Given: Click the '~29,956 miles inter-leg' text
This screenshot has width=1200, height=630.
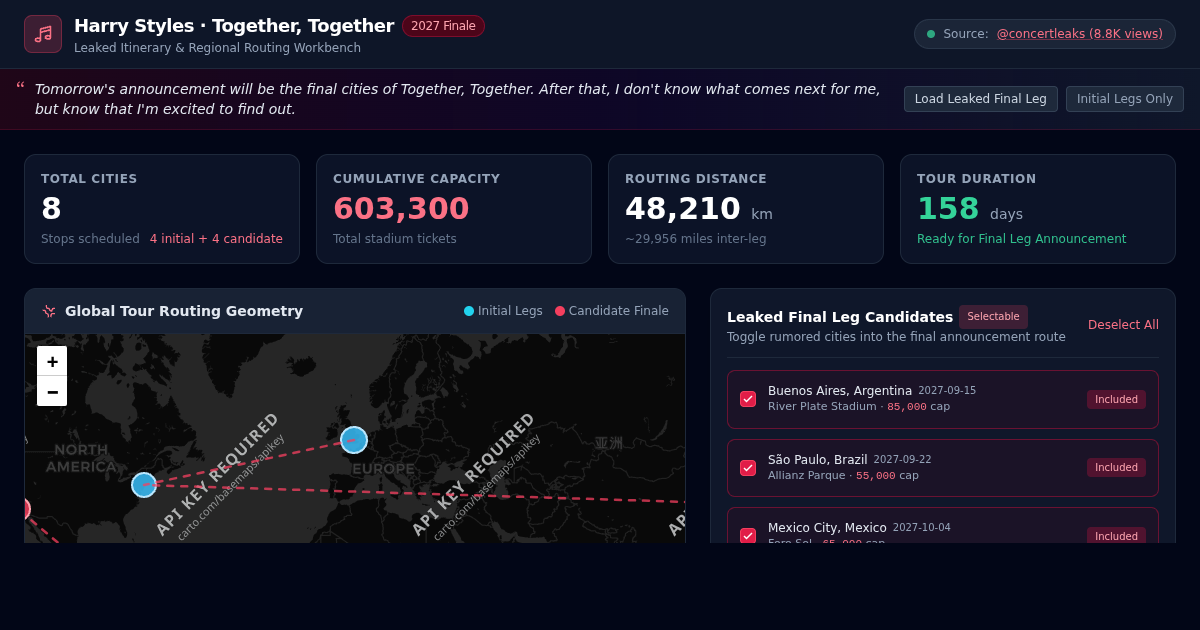Looking at the screenshot, I should pyautogui.click(x=696, y=239).
